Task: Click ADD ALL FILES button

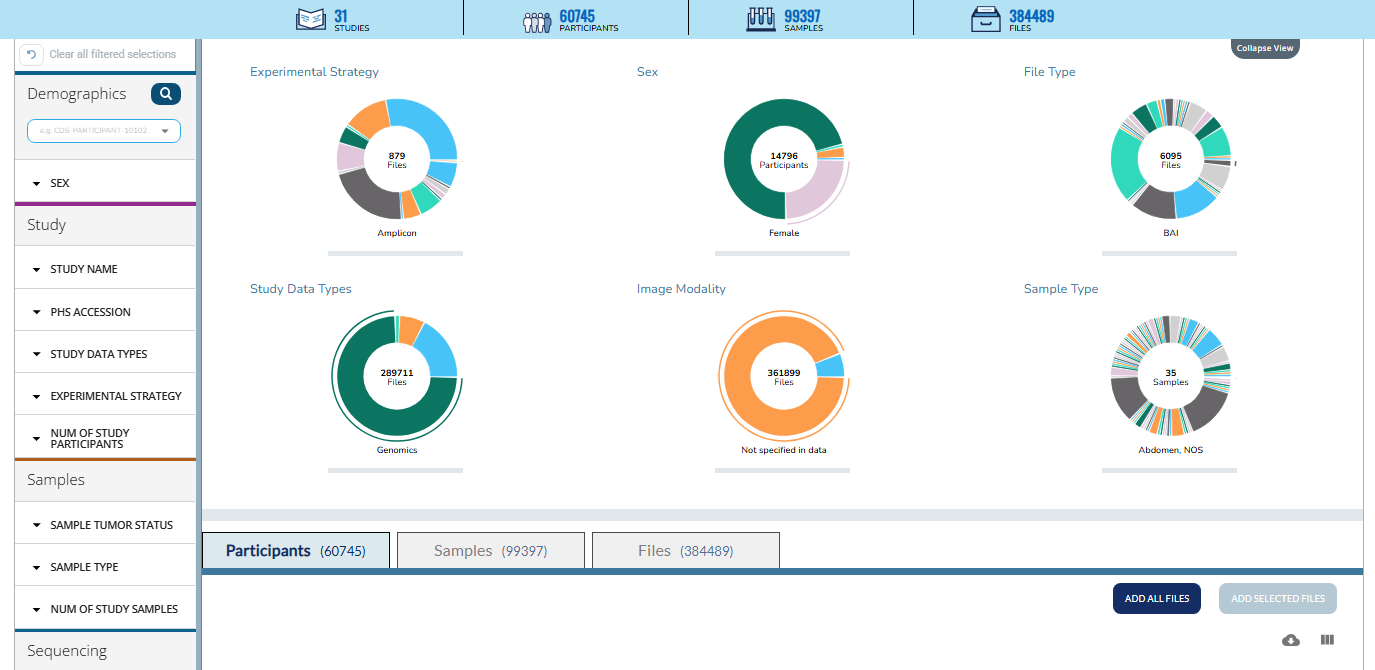Action: (x=1157, y=599)
